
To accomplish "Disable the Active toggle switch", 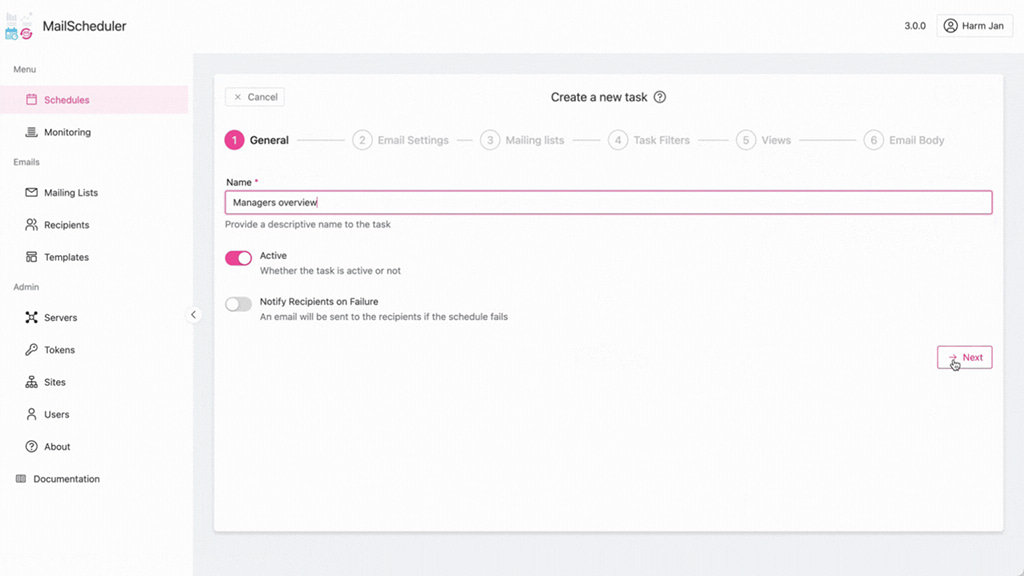I will 238,258.
